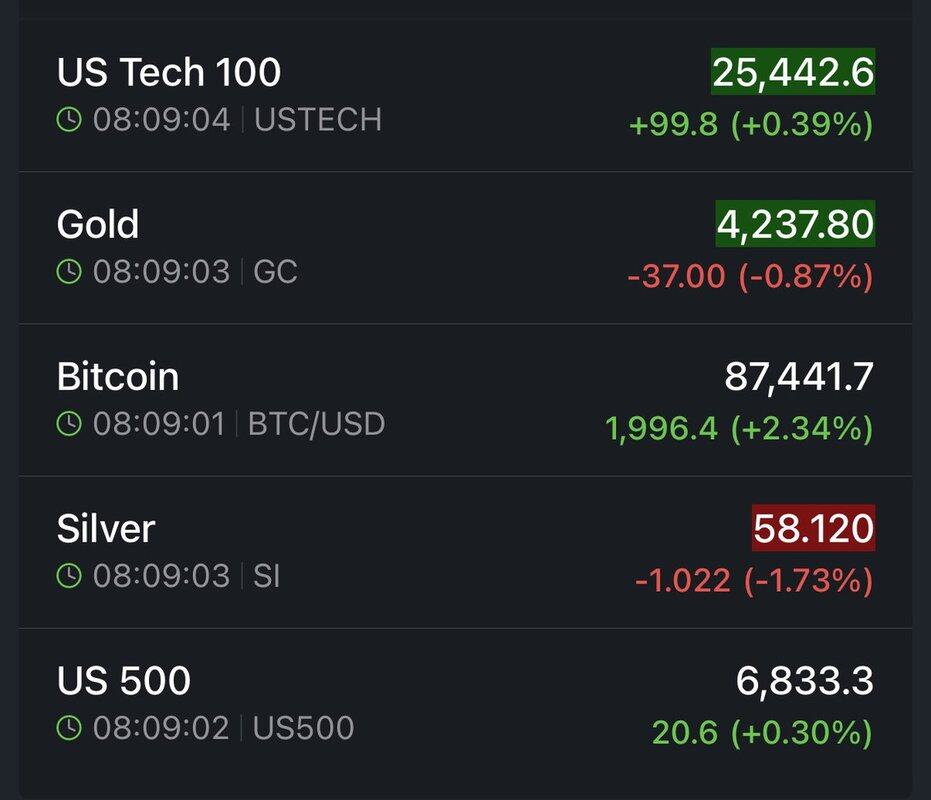Click the green-highlighted 25,442.6 price
The image size is (931, 800).
point(793,72)
